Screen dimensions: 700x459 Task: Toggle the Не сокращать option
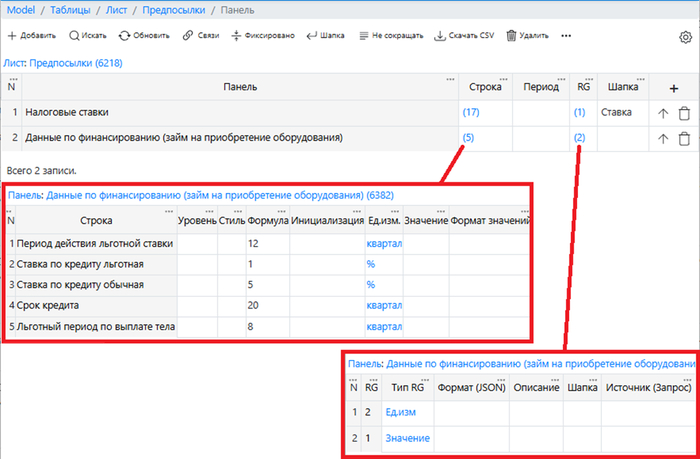[x=390, y=36]
